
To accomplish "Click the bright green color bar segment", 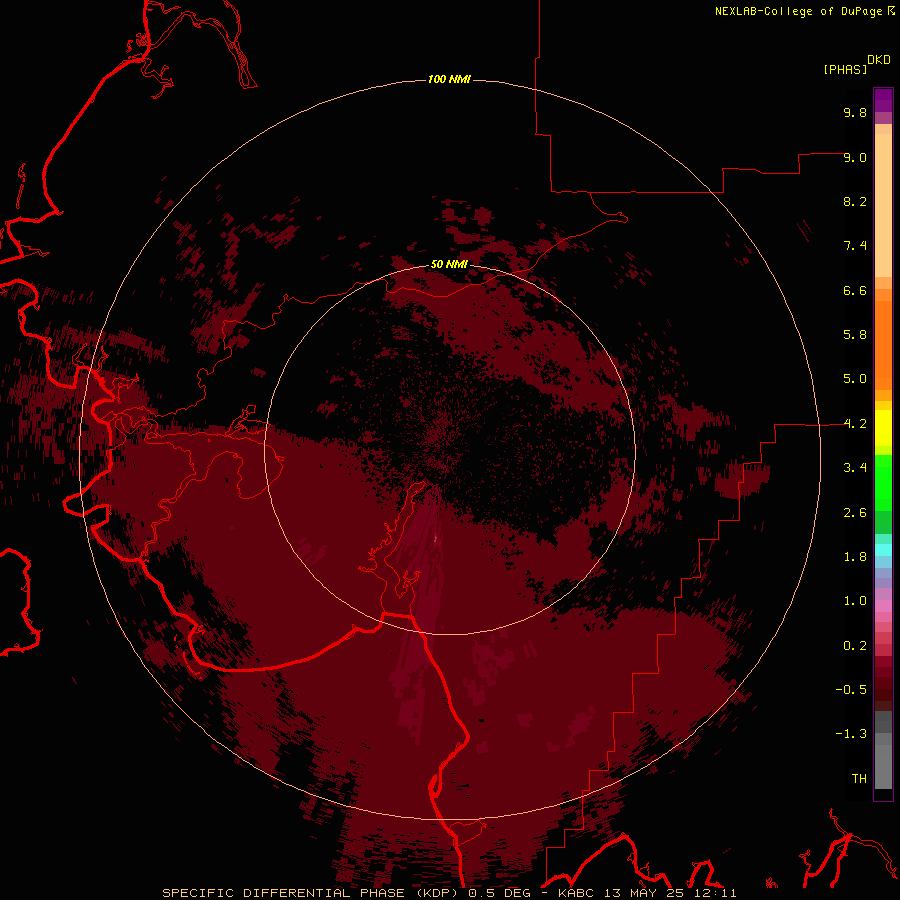I will [x=883, y=482].
